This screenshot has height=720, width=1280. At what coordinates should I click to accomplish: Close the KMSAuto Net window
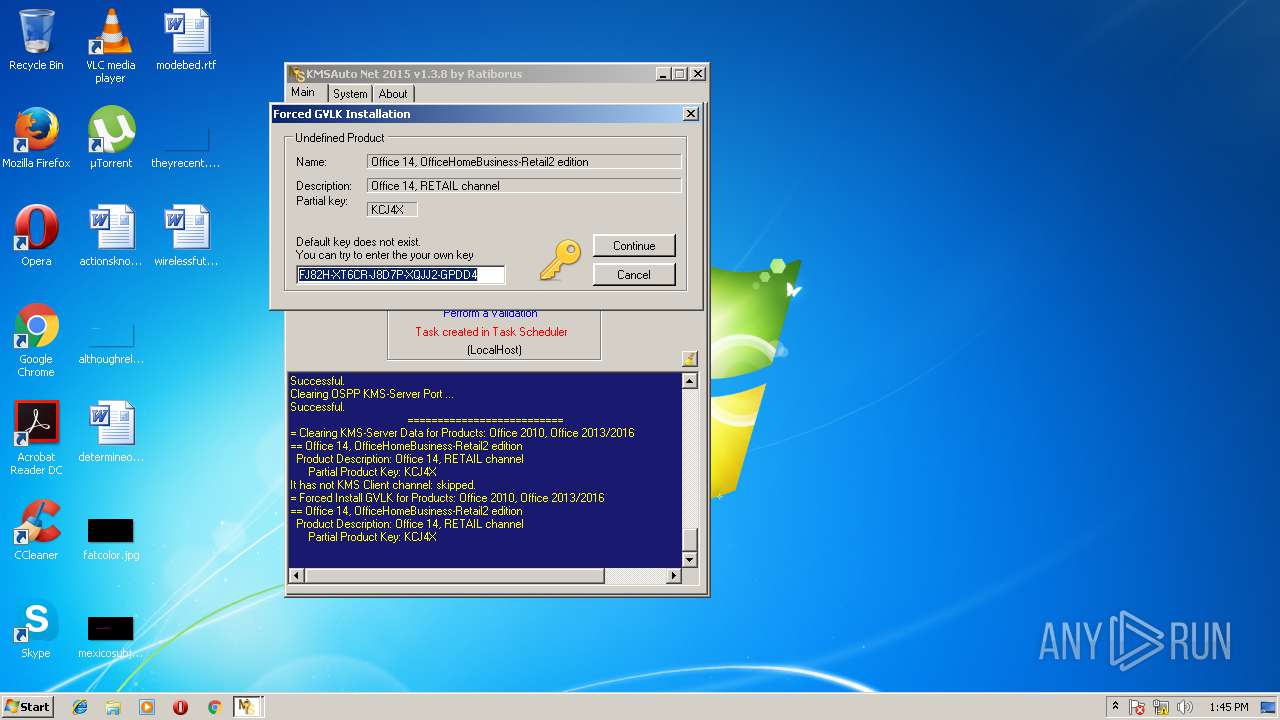click(x=698, y=74)
